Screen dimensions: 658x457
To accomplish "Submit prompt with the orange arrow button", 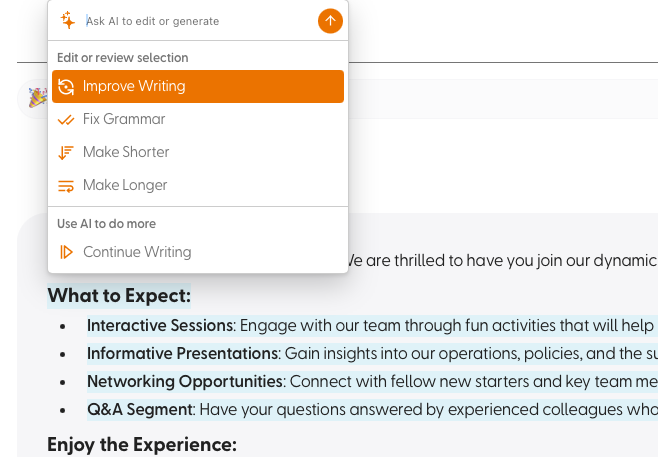I will (330, 21).
